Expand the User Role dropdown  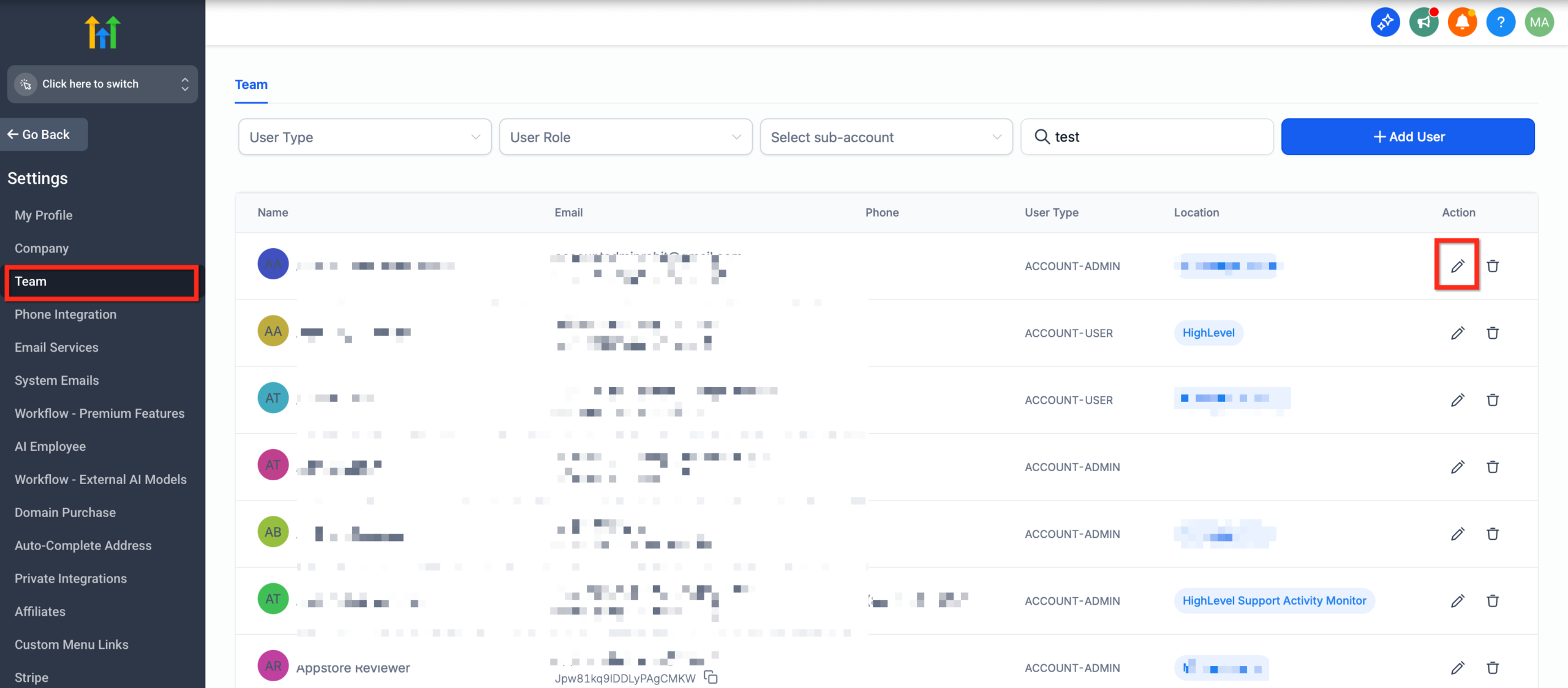pyautogui.click(x=625, y=137)
